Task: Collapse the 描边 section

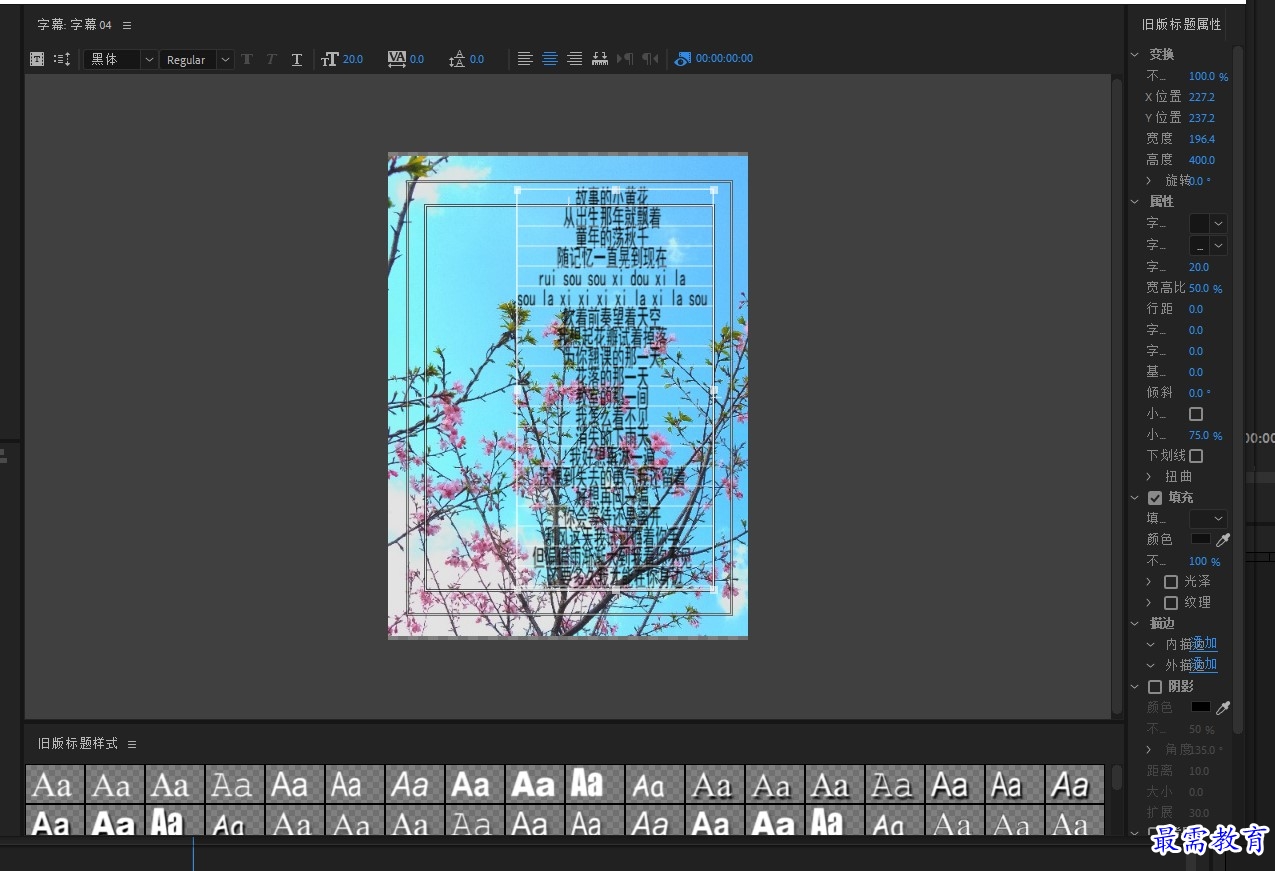Action: coord(1135,624)
